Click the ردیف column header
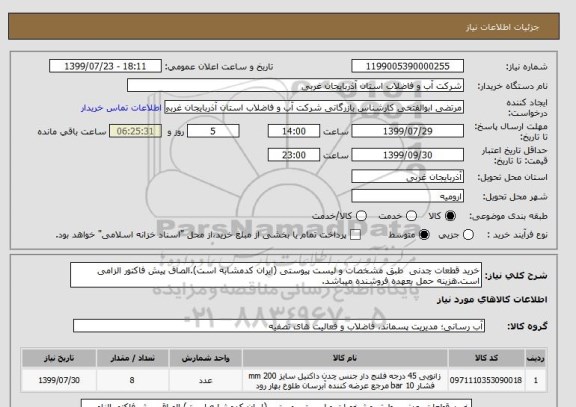 [536, 358]
